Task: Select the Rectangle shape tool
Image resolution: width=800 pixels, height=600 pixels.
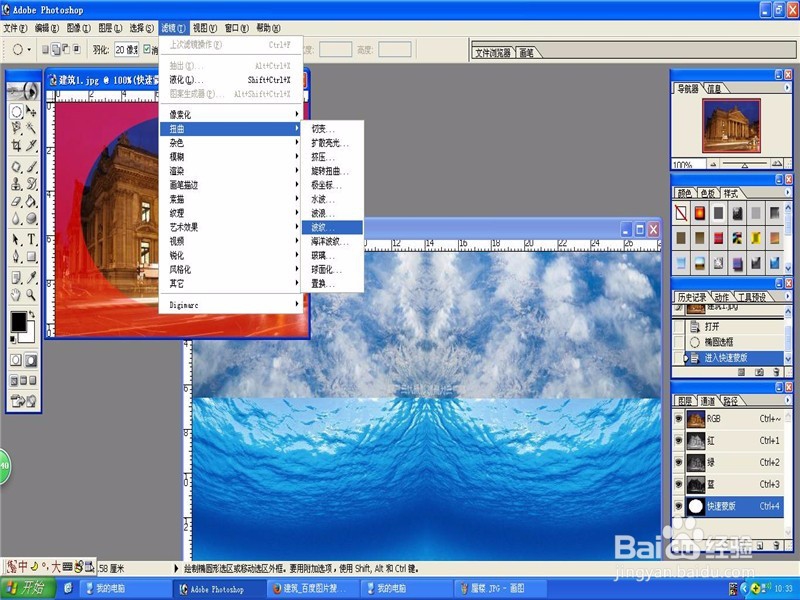Action: tap(31, 256)
